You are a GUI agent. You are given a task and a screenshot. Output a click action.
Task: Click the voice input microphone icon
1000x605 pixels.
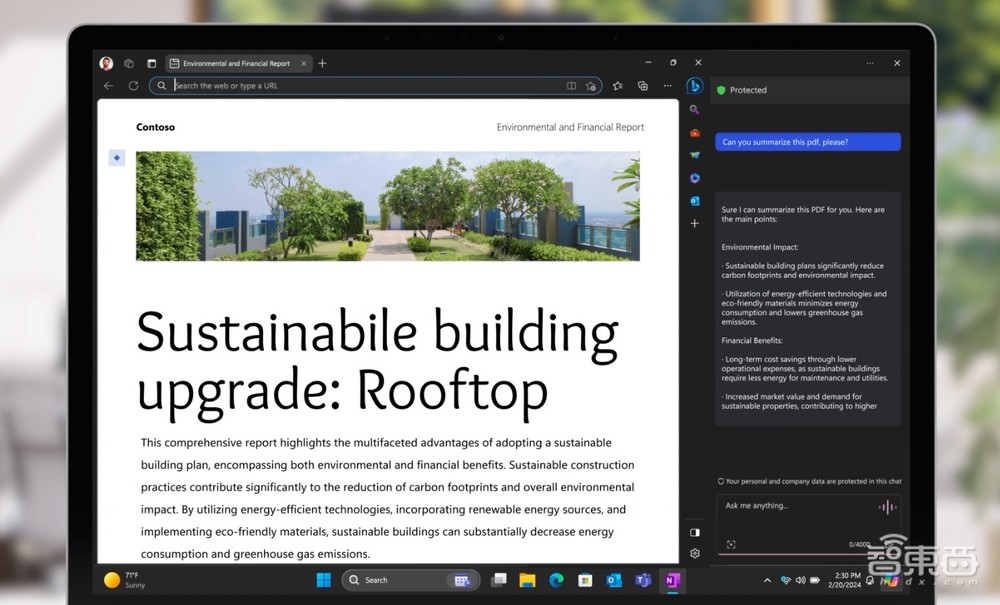tap(887, 507)
